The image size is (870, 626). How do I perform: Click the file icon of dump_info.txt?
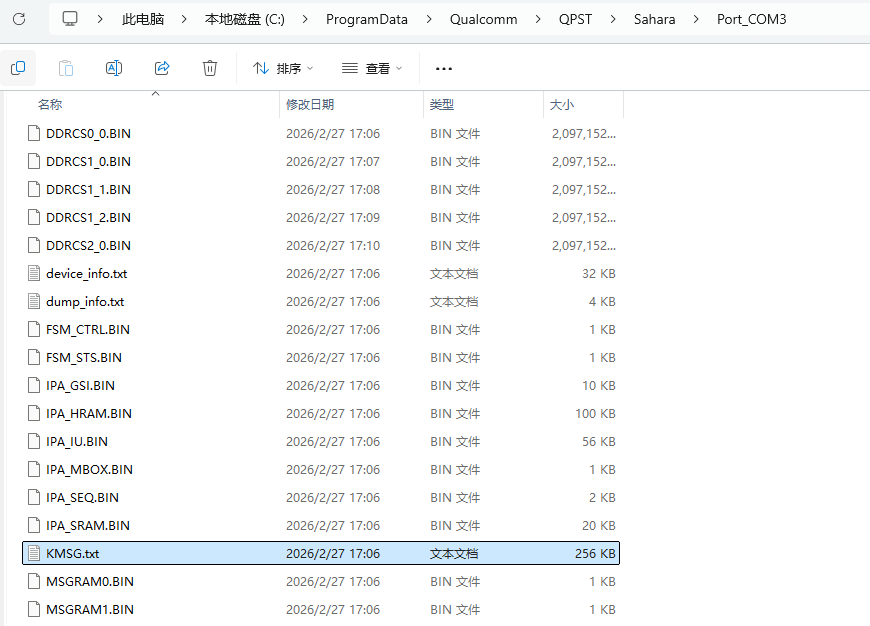tap(34, 301)
